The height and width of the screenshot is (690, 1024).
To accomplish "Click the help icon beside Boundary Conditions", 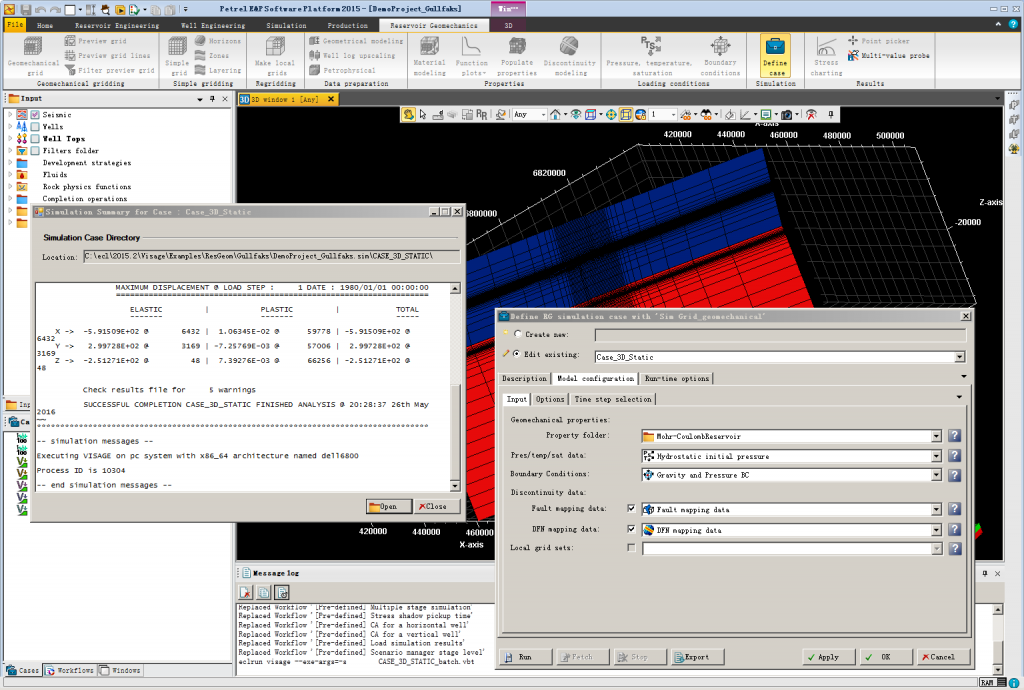I will [x=955, y=475].
